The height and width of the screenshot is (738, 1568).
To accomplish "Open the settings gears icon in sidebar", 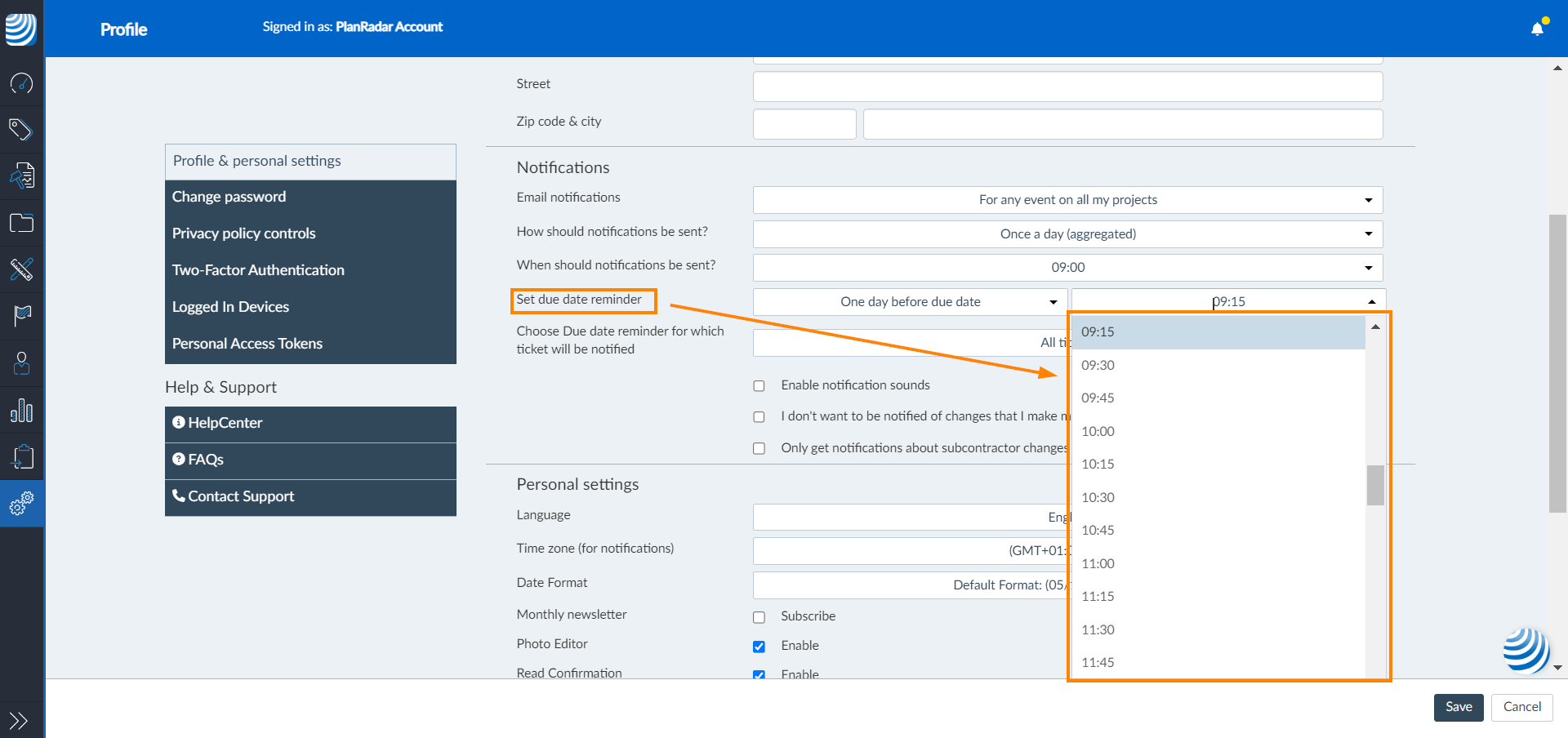I will click(22, 503).
